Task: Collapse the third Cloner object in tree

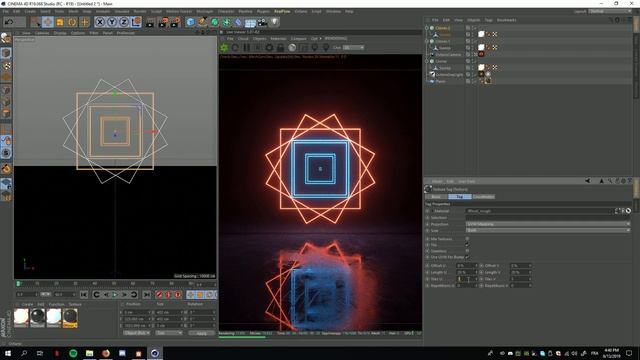Action: pyautogui.click(x=427, y=61)
